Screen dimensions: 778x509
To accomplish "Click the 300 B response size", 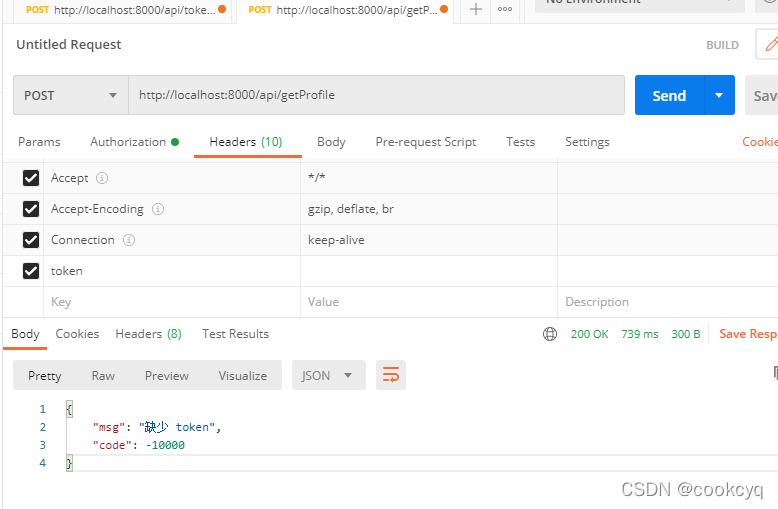I will tap(686, 334).
